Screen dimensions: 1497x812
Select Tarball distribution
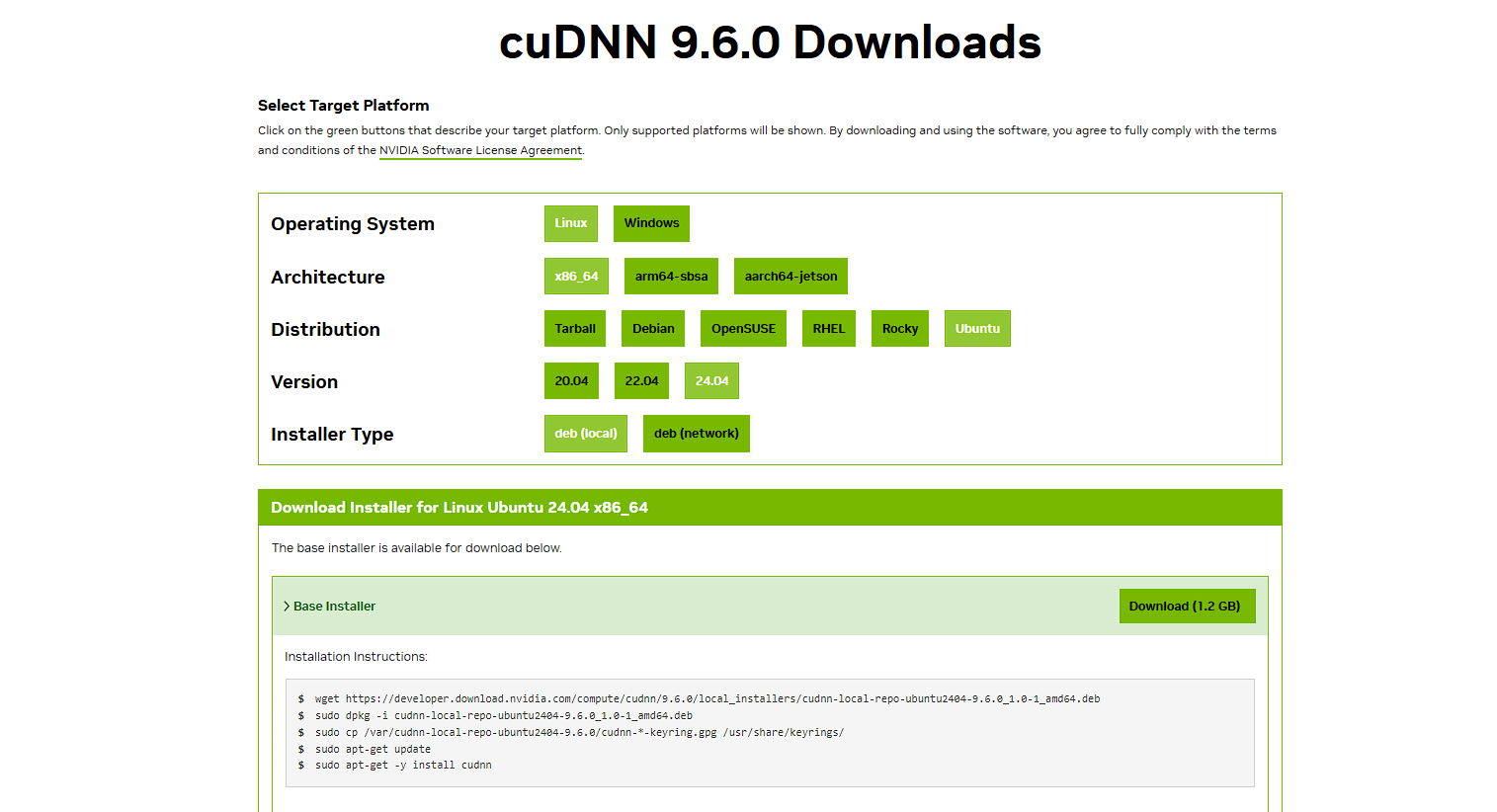coord(574,329)
